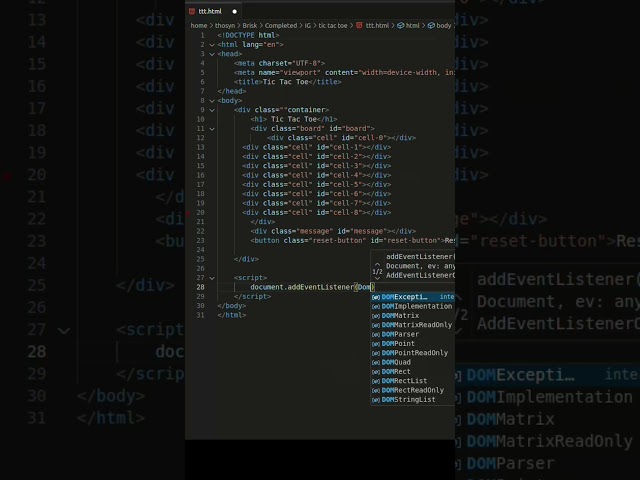The image size is (640, 480).
Task: Click the variable icon beside DOMStringList
Action: click(376, 400)
